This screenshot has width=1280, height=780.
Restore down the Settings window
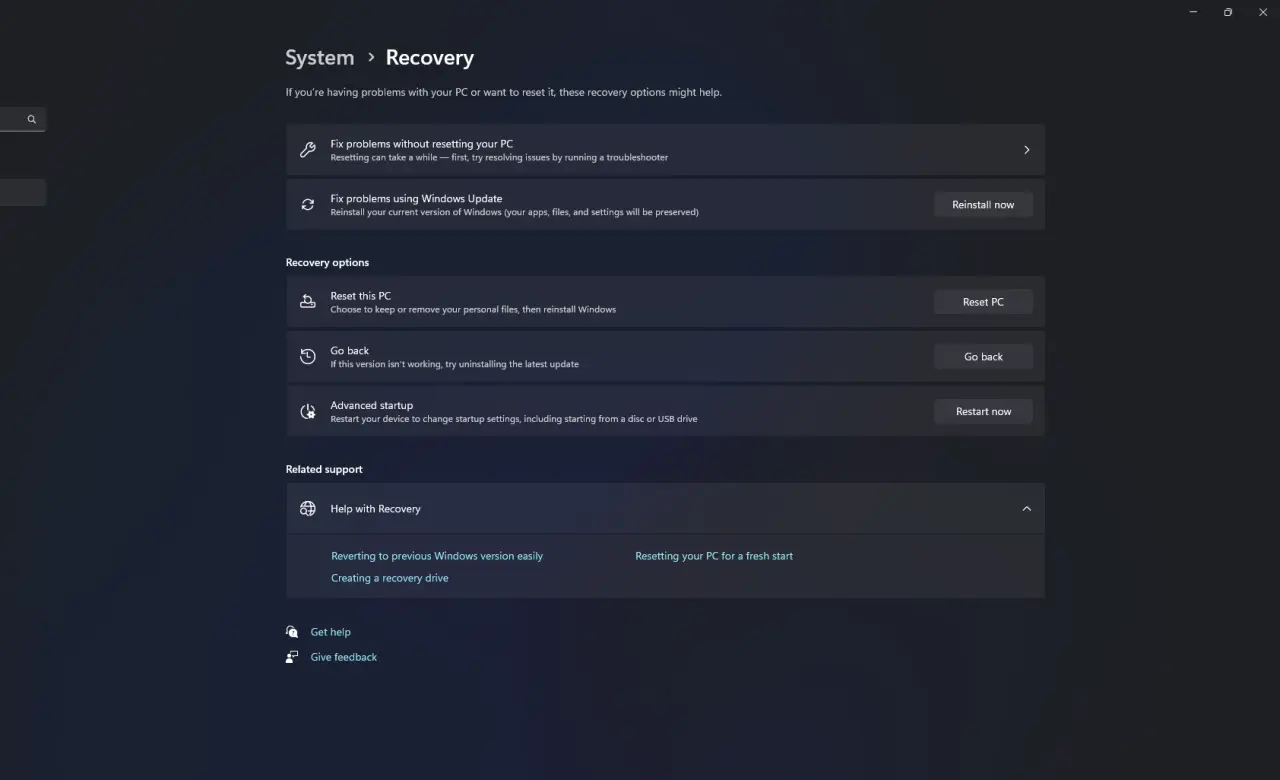pos(1228,12)
